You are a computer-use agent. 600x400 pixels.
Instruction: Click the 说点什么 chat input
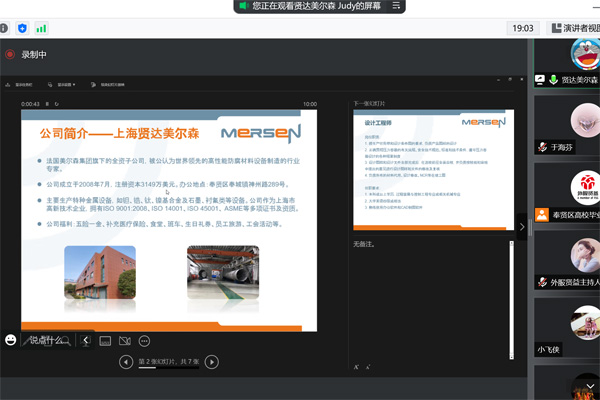46,340
